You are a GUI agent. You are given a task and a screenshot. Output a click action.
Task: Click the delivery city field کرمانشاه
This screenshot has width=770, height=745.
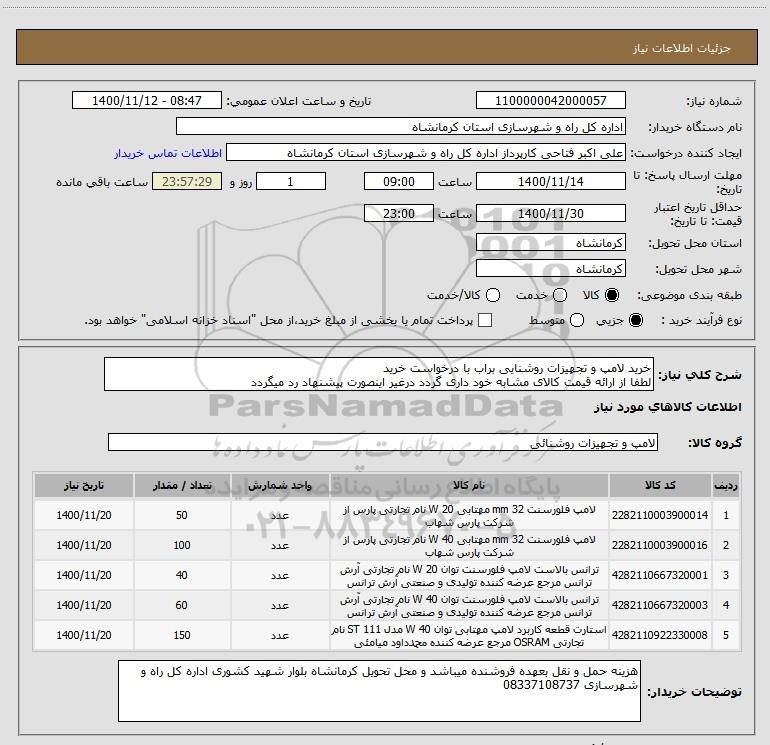point(550,269)
